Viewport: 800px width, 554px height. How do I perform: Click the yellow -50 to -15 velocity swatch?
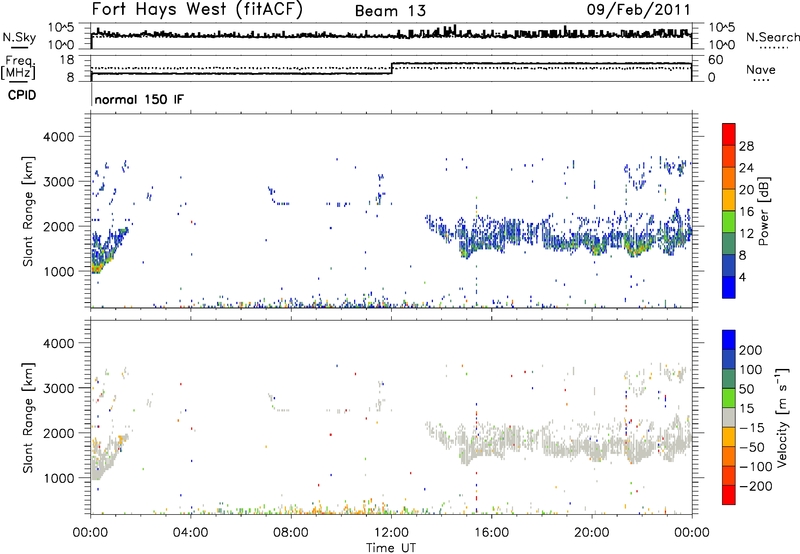729,437
